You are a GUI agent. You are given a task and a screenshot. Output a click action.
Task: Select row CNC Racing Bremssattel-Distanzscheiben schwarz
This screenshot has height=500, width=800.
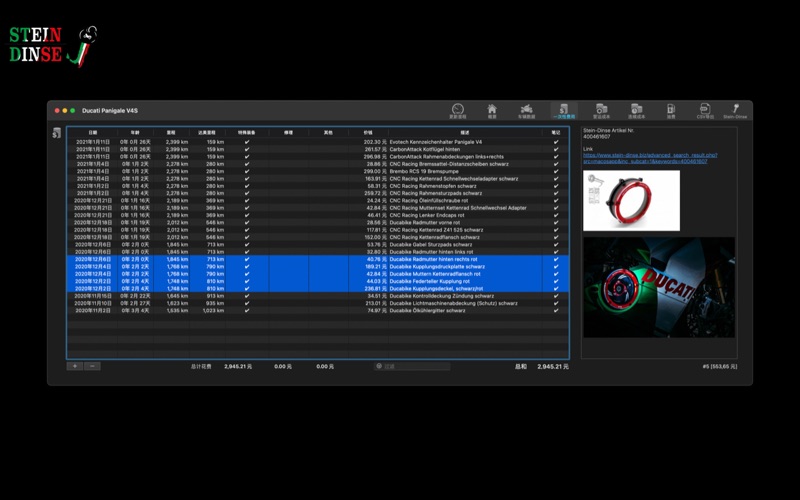pos(318,164)
